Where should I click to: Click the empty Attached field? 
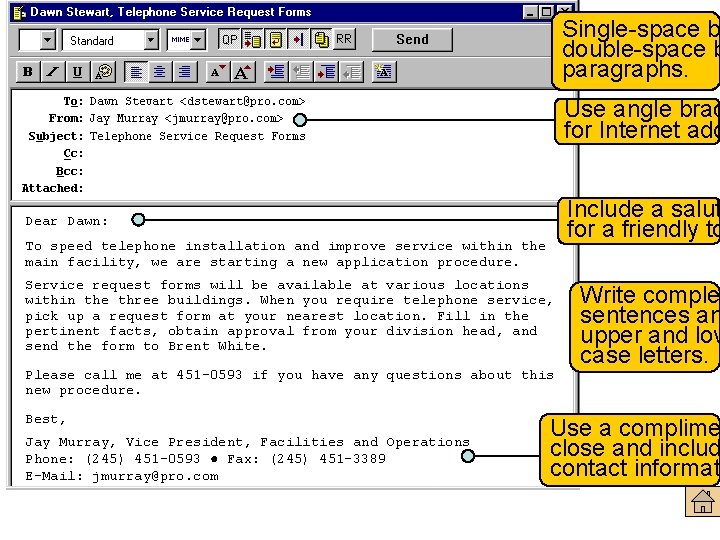321,188
